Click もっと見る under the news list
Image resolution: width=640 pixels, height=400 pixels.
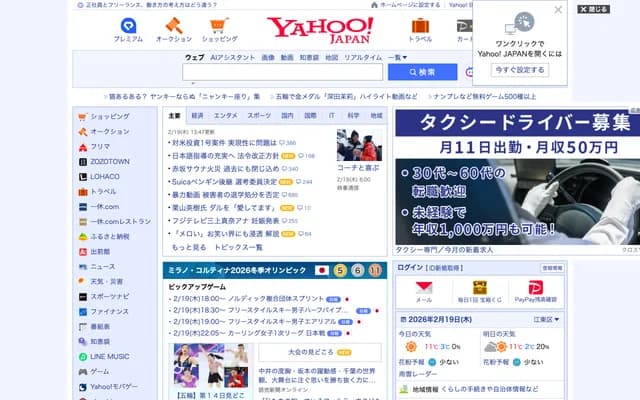click(188, 246)
